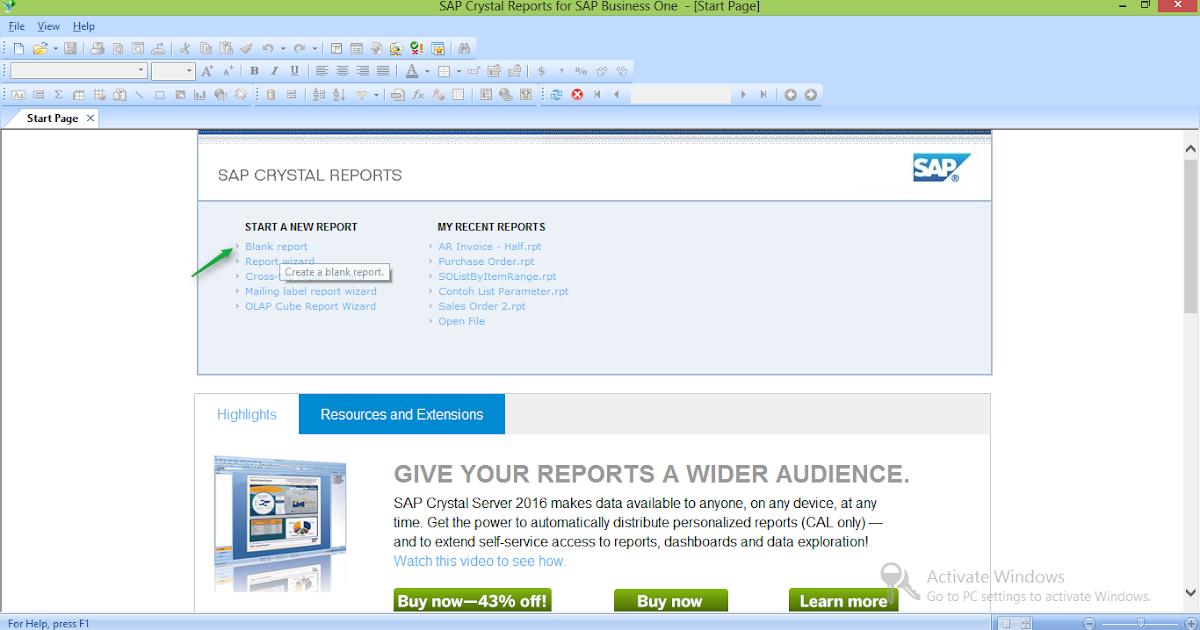Open the File menu

[x=16, y=26]
